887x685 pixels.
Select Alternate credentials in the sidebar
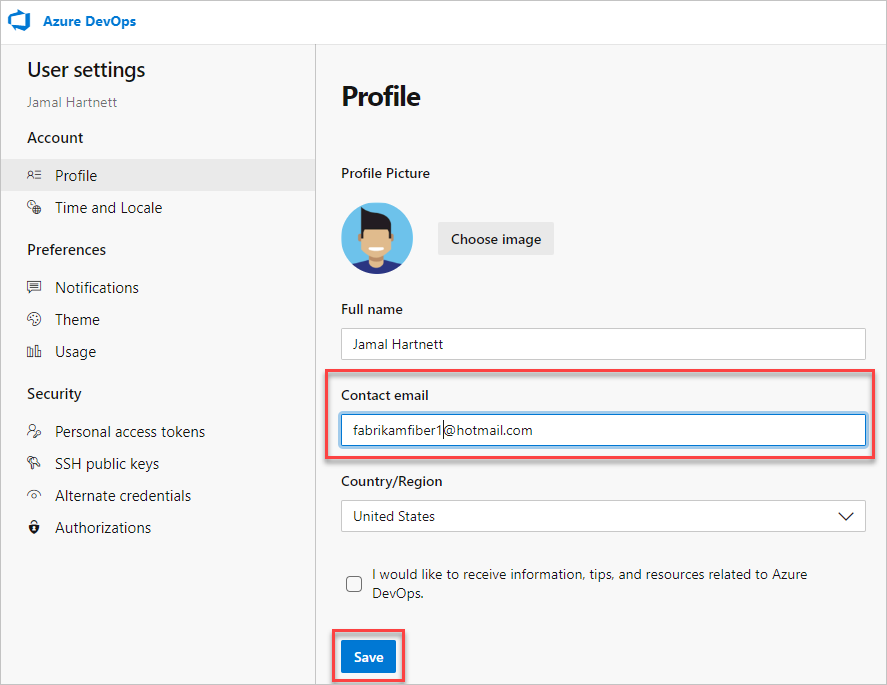122,495
